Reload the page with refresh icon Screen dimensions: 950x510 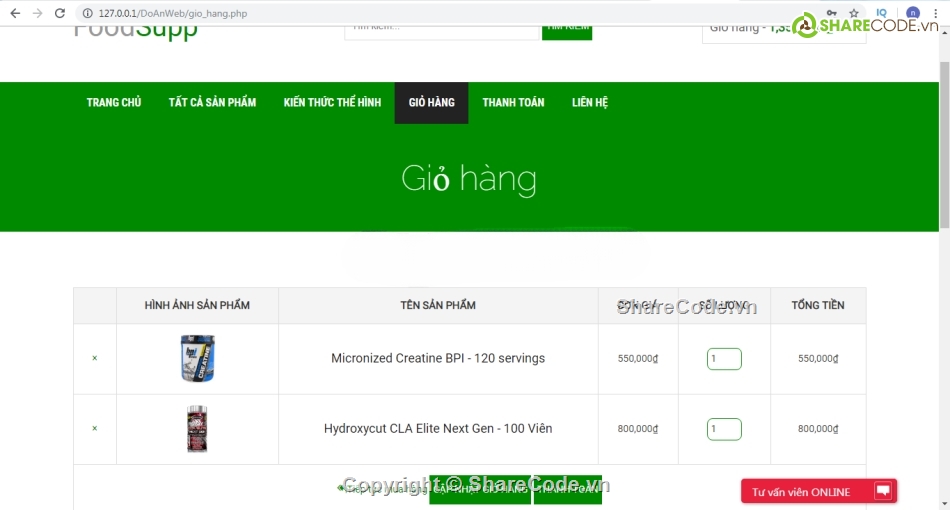click(59, 13)
